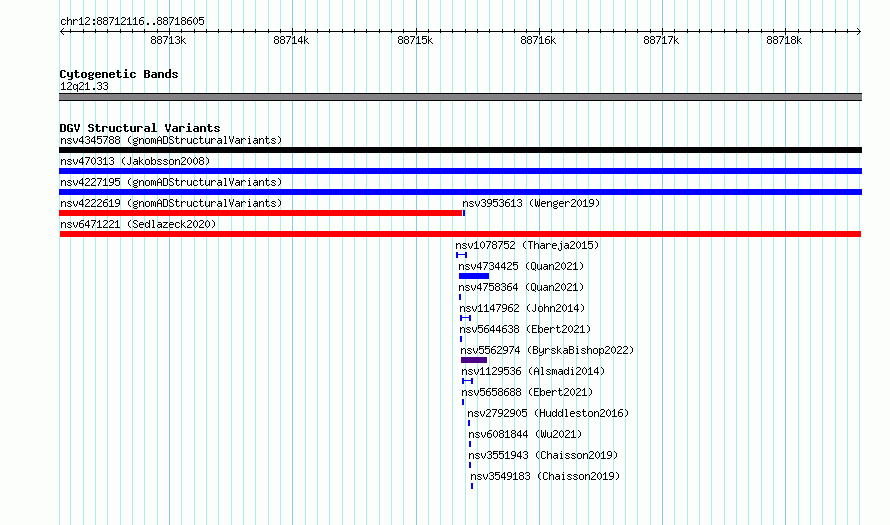Click the 12q21.33 band label
The image size is (890, 525).
coord(84,86)
